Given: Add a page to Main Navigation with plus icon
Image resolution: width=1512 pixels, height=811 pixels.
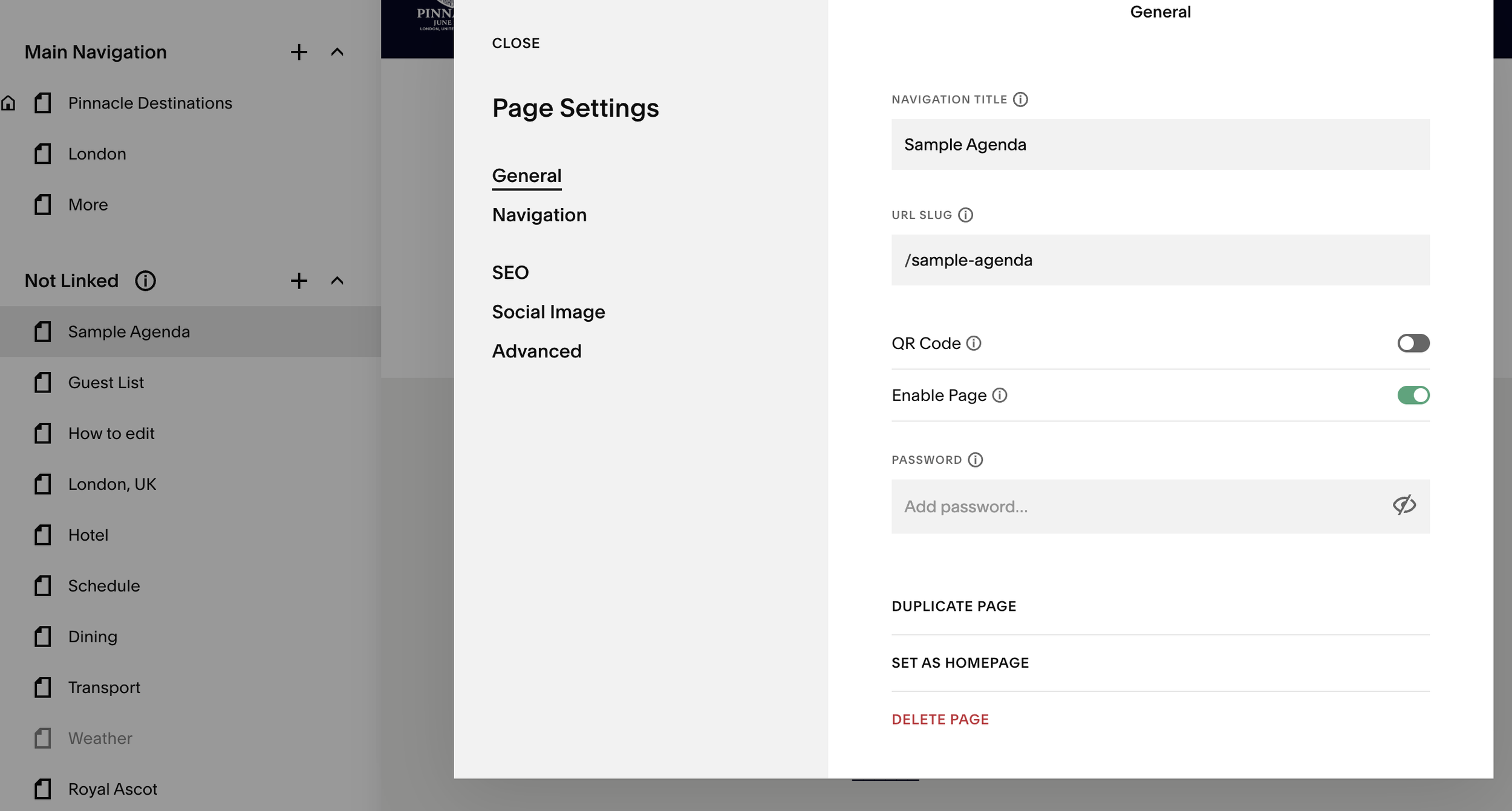Looking at the screenshot, I should (x=299, y=52).
